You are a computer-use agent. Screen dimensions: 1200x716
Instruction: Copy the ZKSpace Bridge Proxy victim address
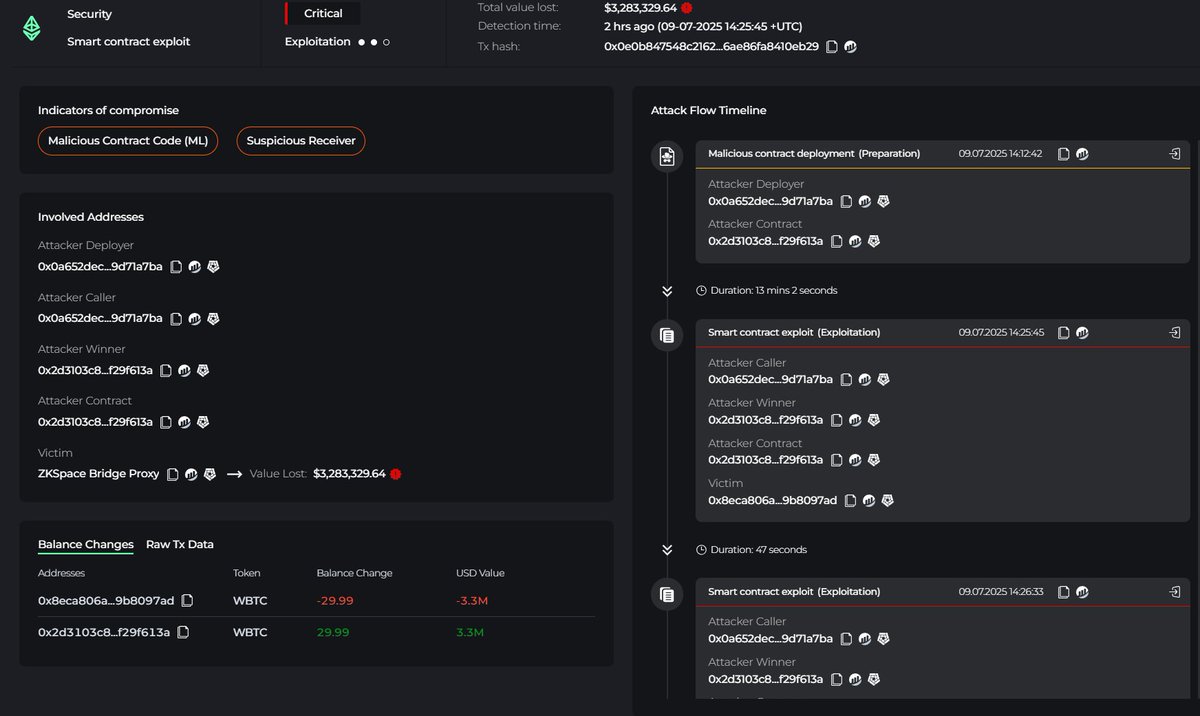(173, 474)
